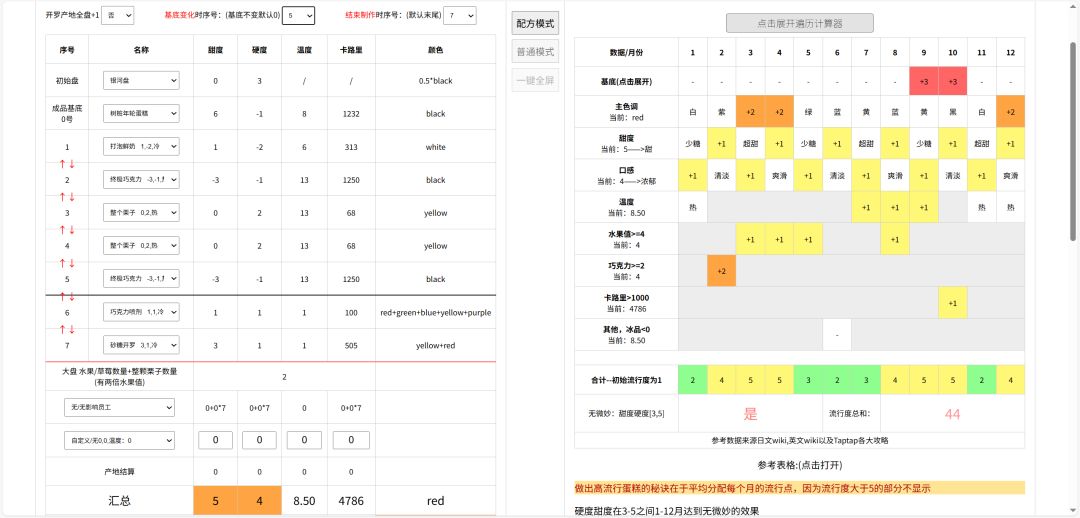This screenshot has width=1080, height=518.
Task: Click the 产地结算 row label
Action: (120, 472)
